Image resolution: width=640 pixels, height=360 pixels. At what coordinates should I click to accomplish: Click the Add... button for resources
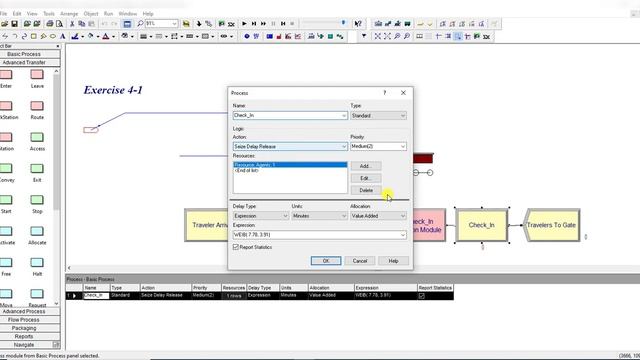(366, 166)
